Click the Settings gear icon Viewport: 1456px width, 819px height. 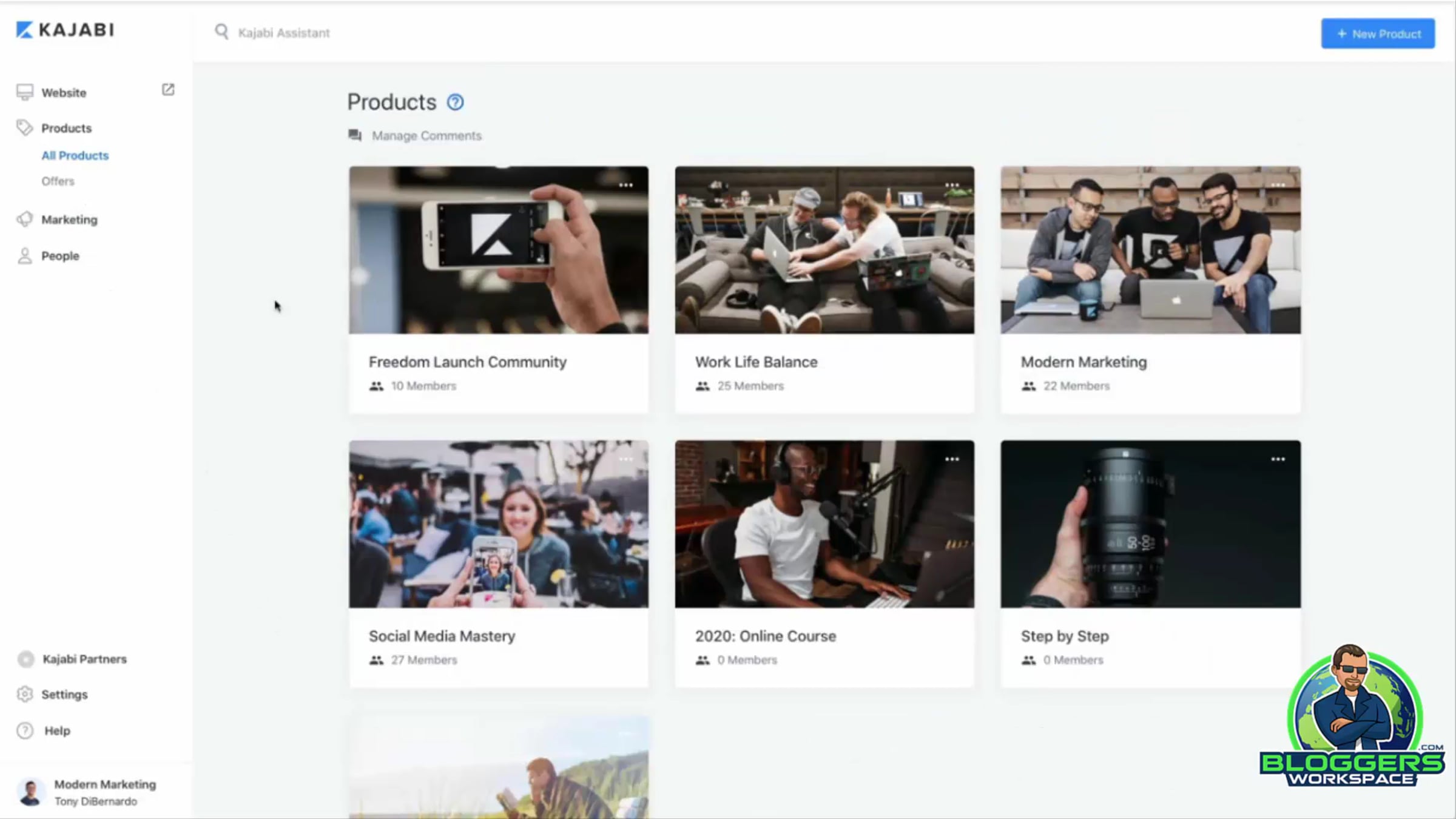[x=25, y=694]
